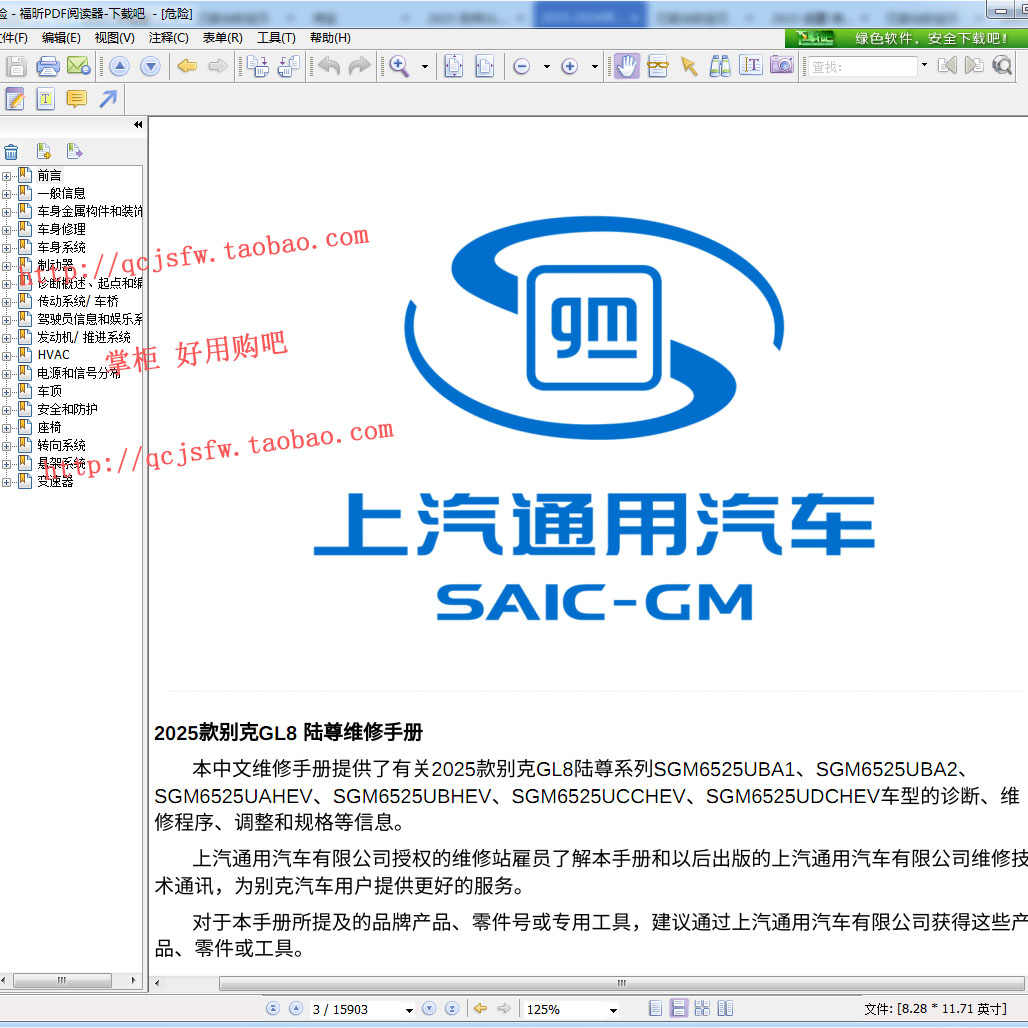The width and height of the screenshot is (1028, 1028).
Task: Expand the 座椅 bookmark
Action: [7, 428]
